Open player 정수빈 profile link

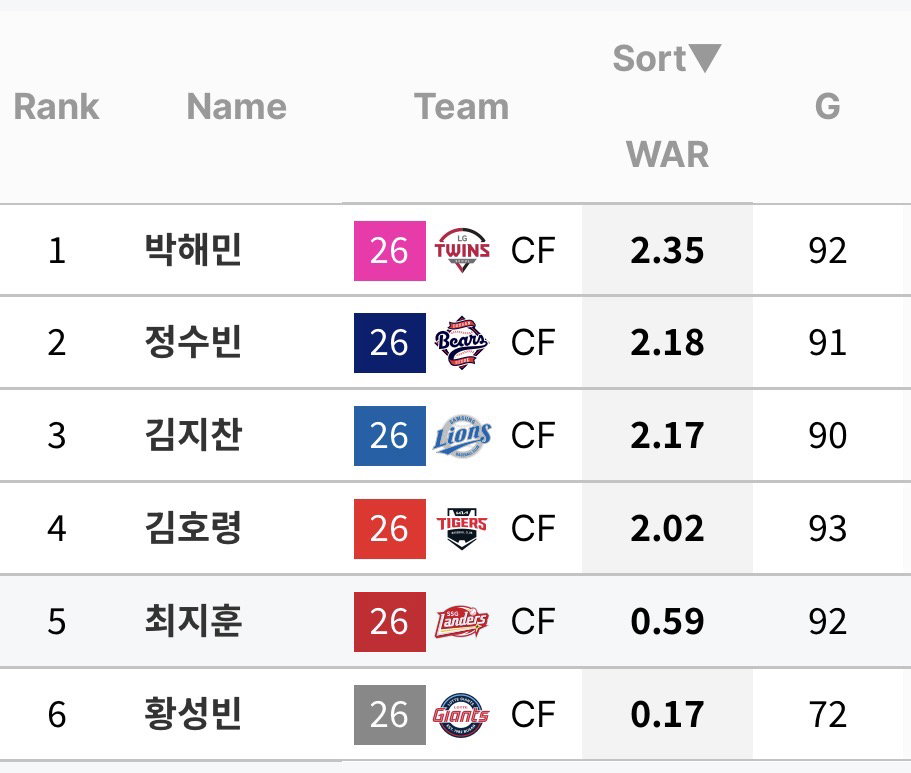coord(193,342)
